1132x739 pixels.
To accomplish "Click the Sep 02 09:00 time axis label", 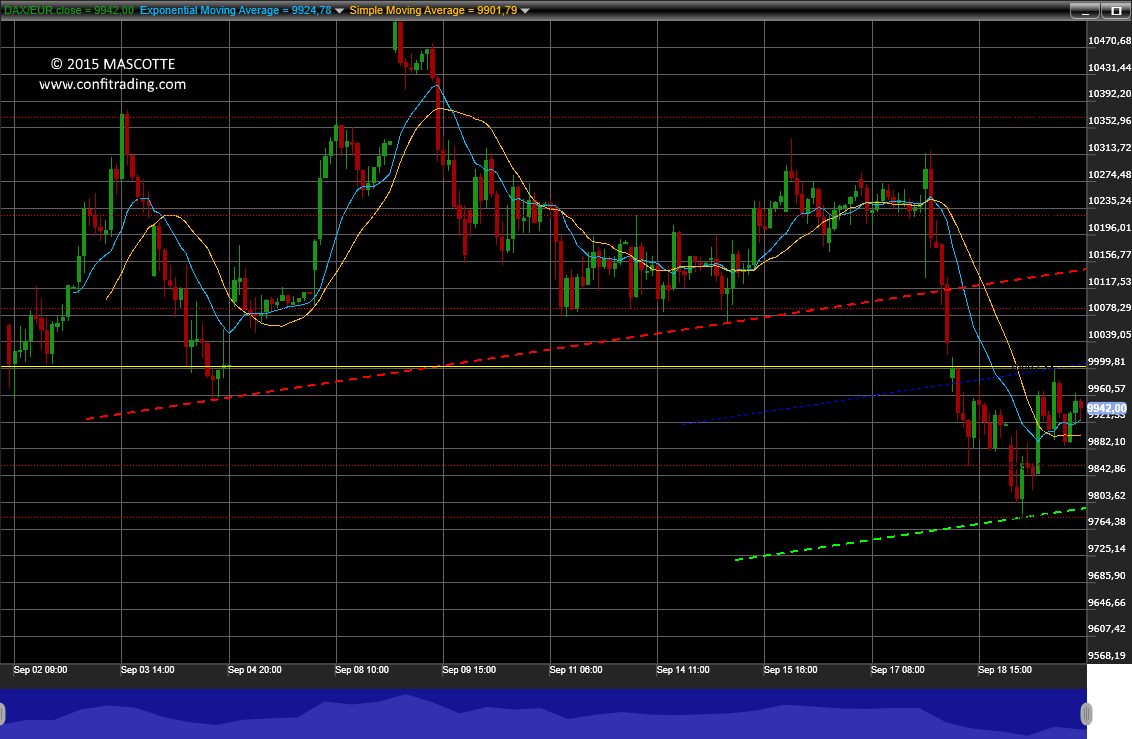I will click(x=40, y=670).
